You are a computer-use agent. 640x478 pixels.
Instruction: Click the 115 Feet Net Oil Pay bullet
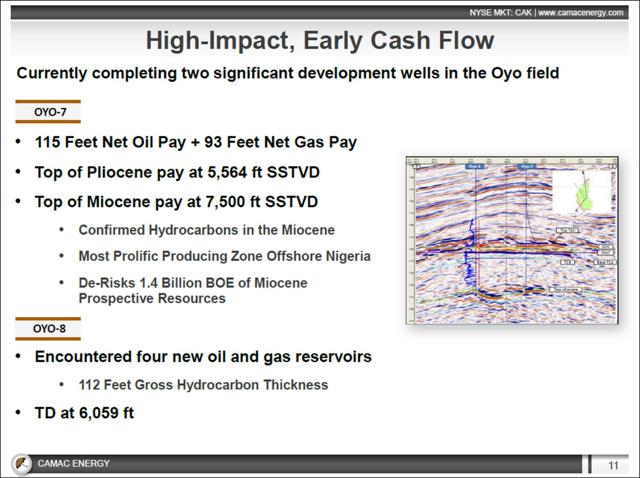pos(196,142)
